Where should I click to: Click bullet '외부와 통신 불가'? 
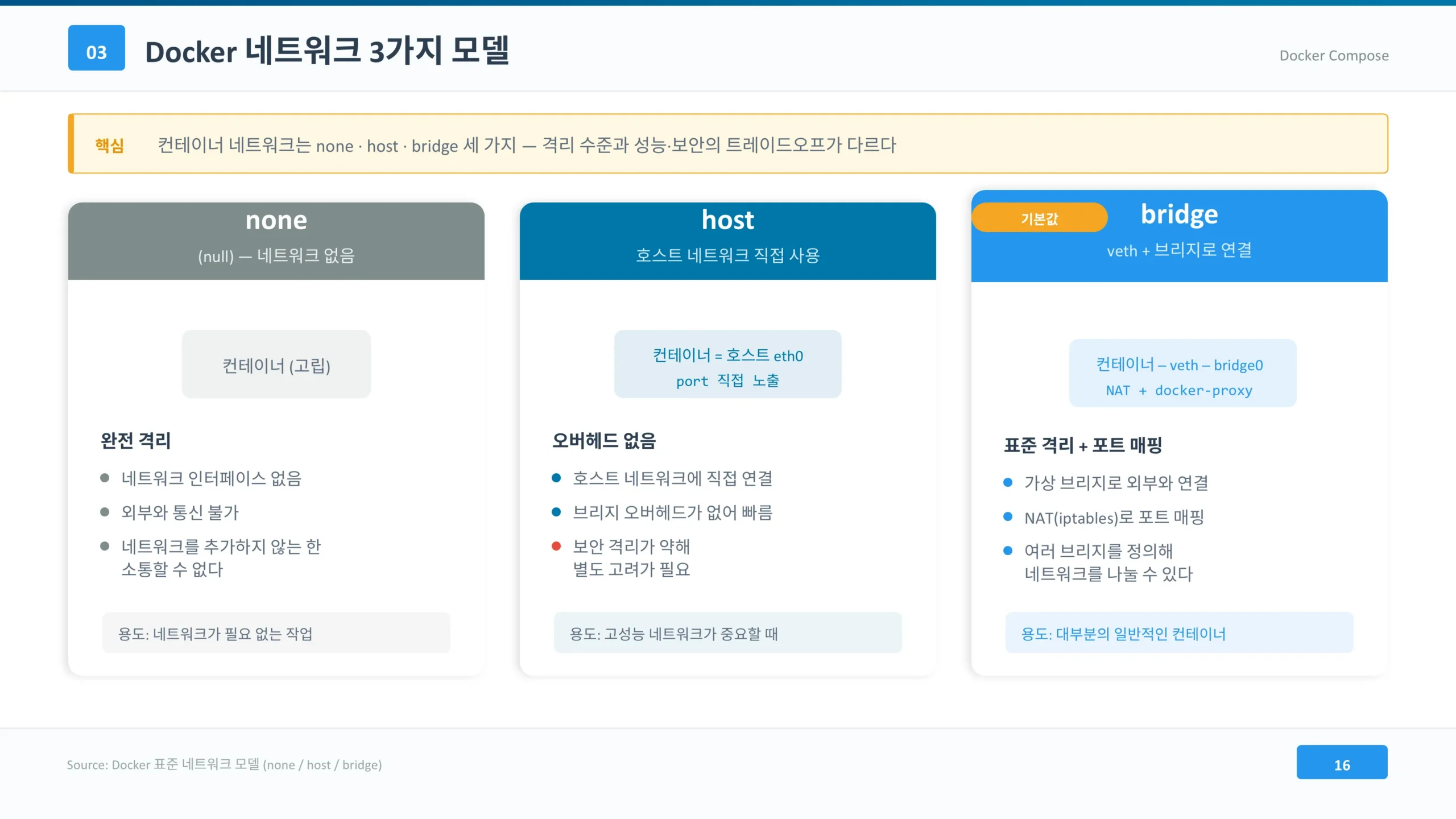coord(180,512)
